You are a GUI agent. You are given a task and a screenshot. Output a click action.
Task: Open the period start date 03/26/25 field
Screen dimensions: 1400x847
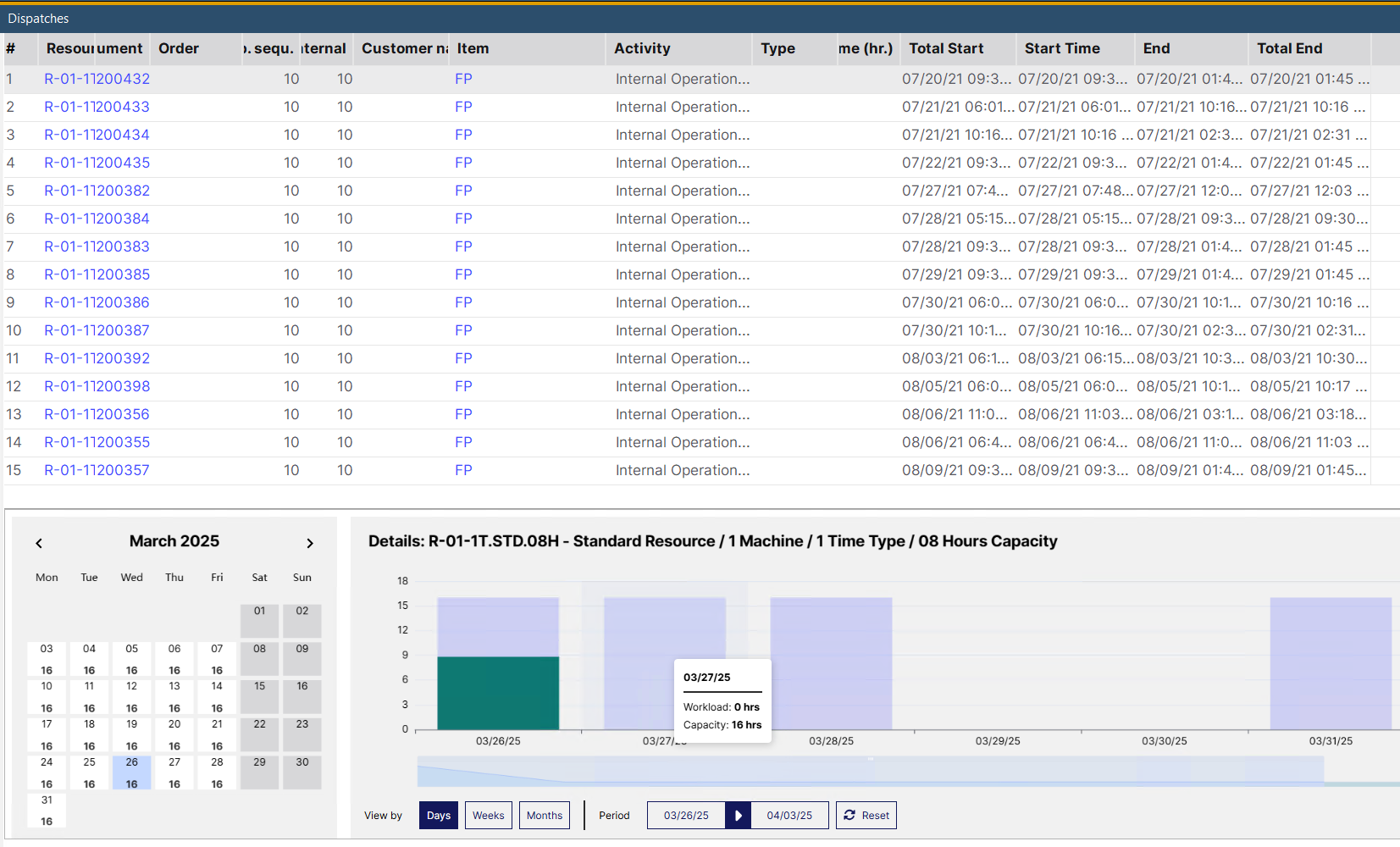point(686,816)
